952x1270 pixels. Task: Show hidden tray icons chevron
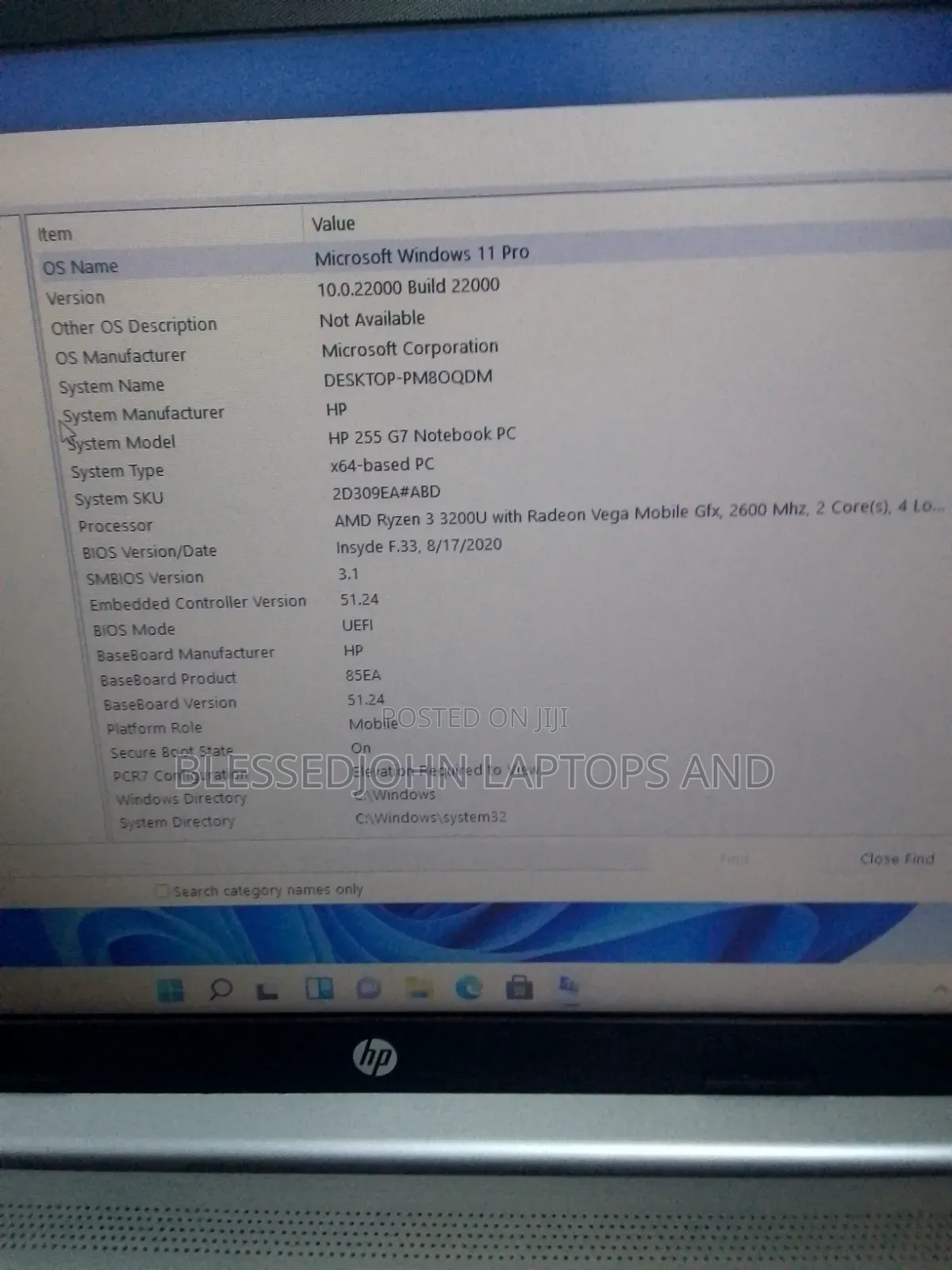940,989
